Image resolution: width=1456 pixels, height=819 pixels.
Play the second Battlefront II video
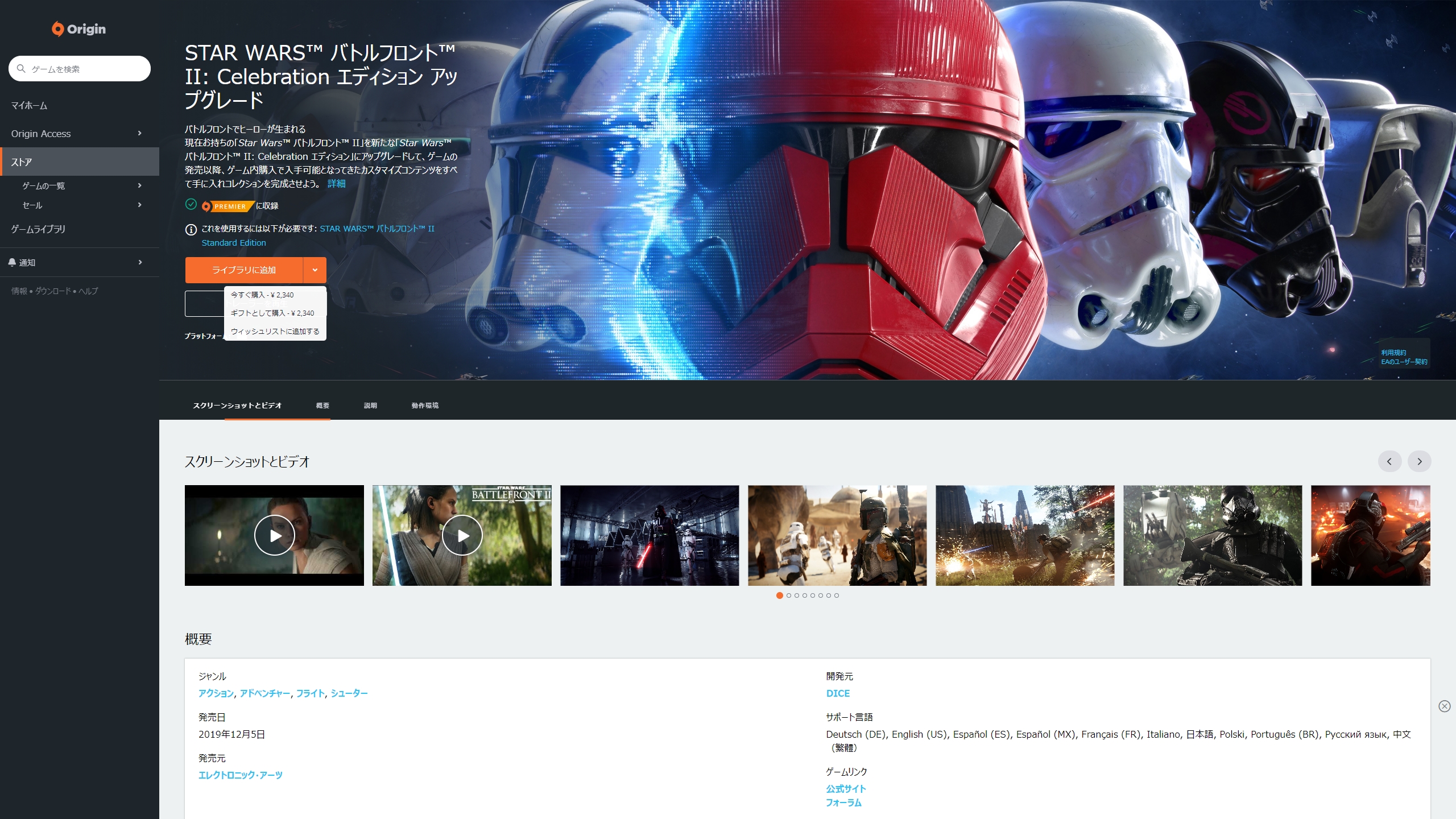point(462,535)
